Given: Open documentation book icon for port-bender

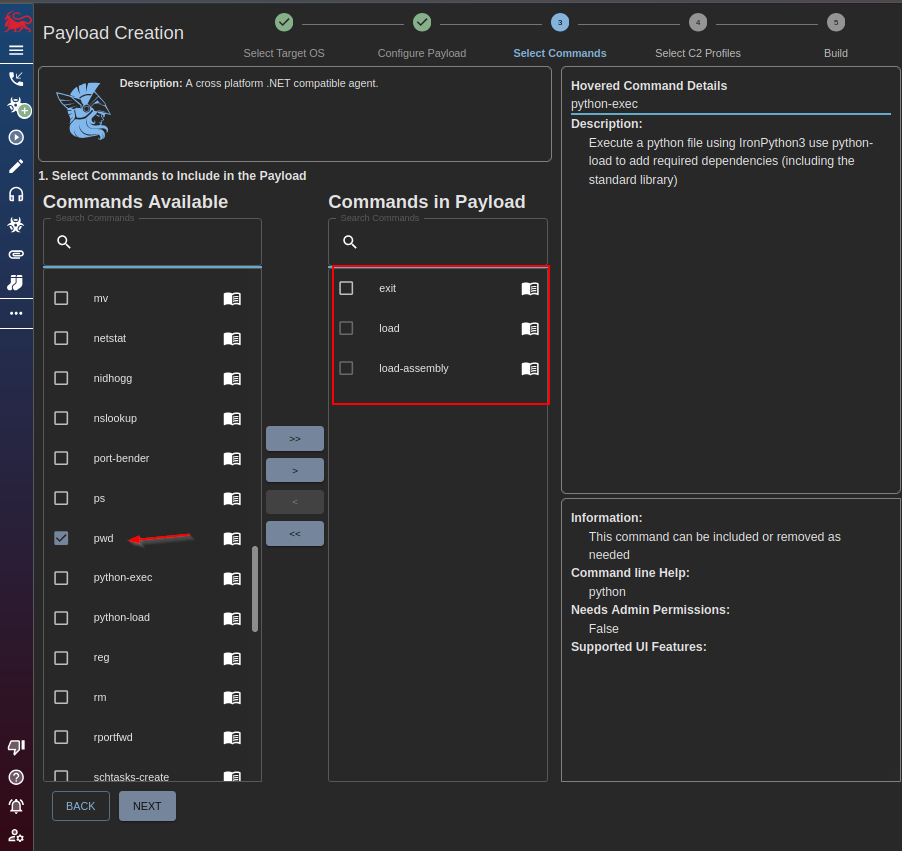Looking at the screenshot, I should click(232, 459).
